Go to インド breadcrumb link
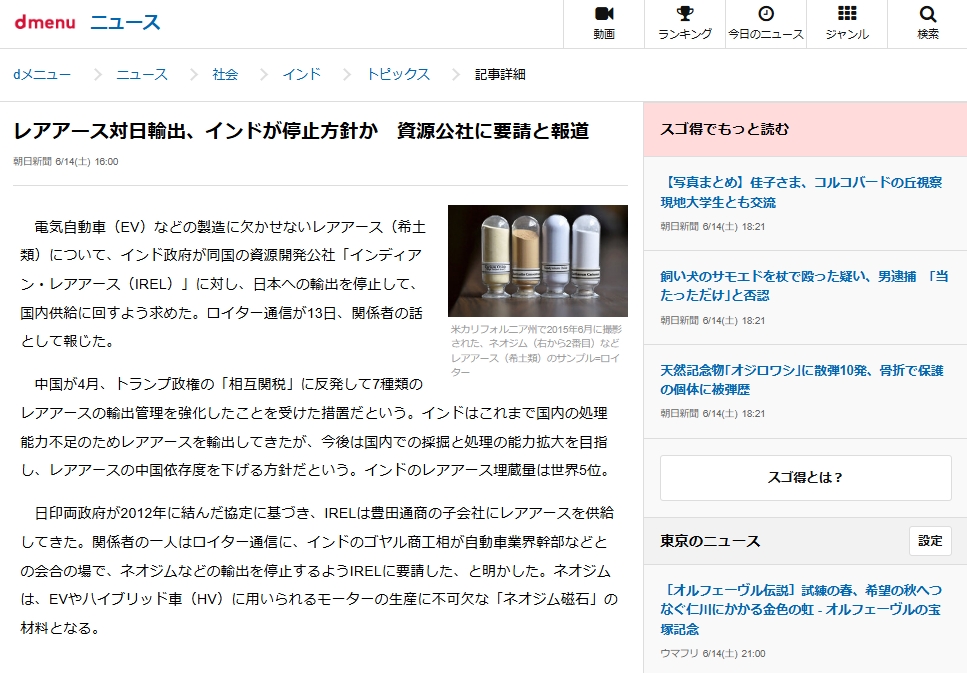Viewport: 967px width, 673px height. click(302, 75)
